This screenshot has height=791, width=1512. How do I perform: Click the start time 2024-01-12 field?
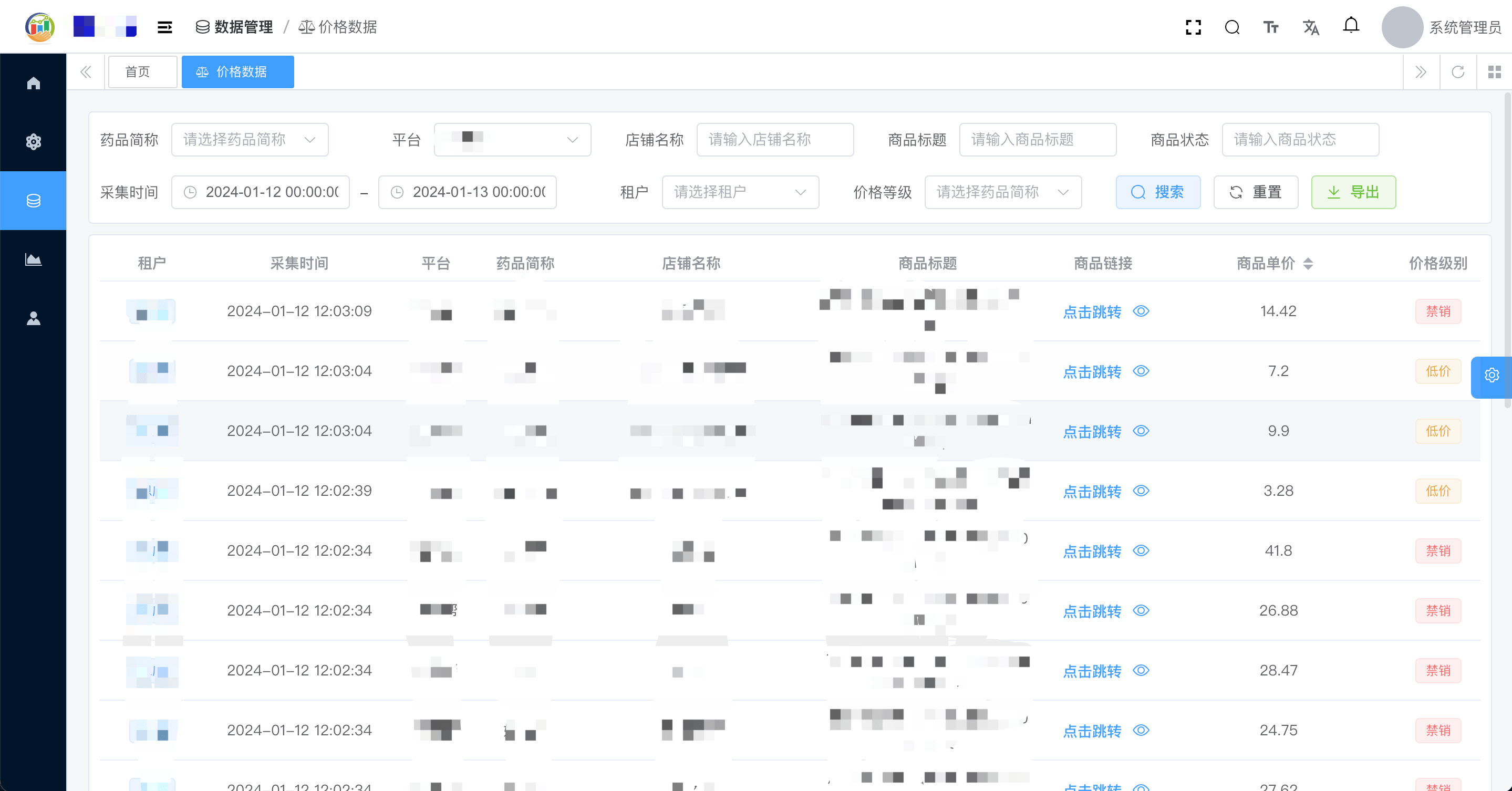click(x=260, y=192)
